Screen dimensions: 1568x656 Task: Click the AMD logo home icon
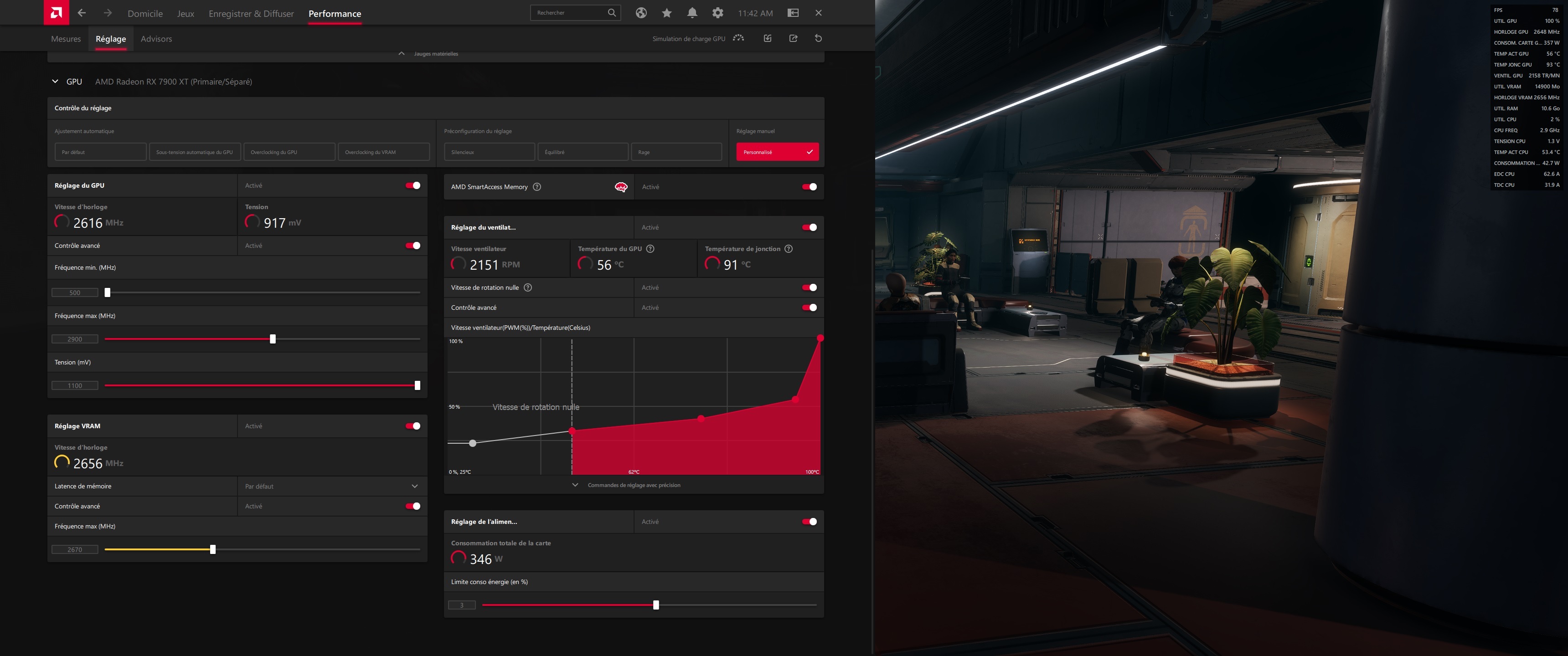(x=56, y=13)
